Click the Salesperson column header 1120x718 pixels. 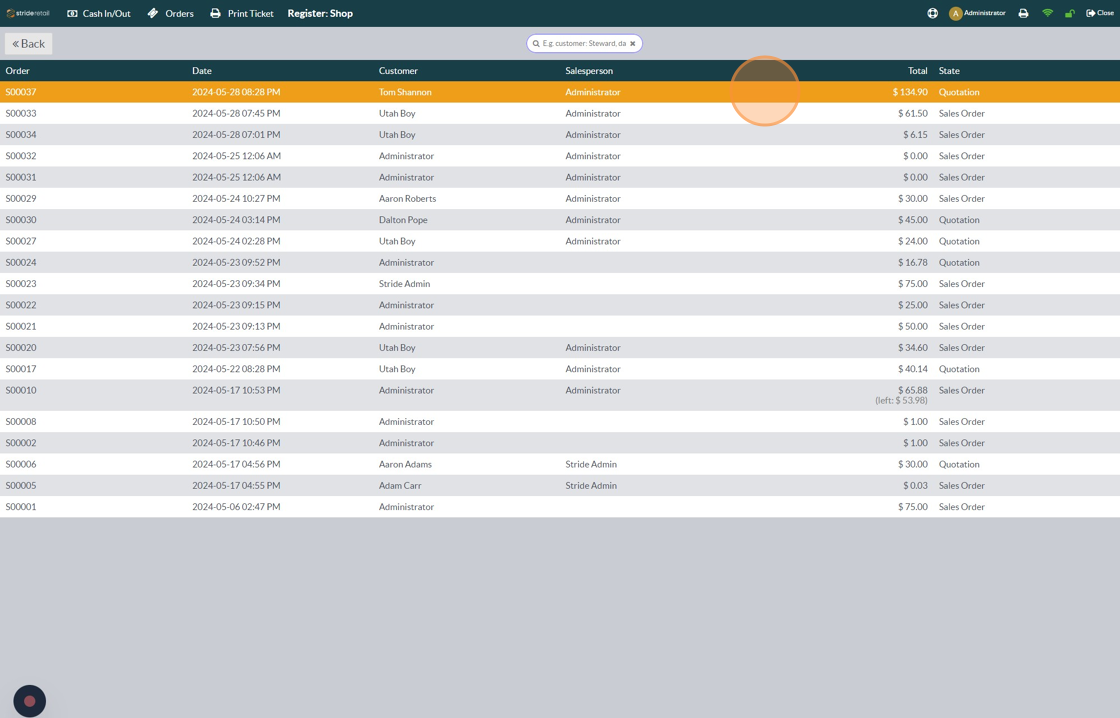point(589,71)
